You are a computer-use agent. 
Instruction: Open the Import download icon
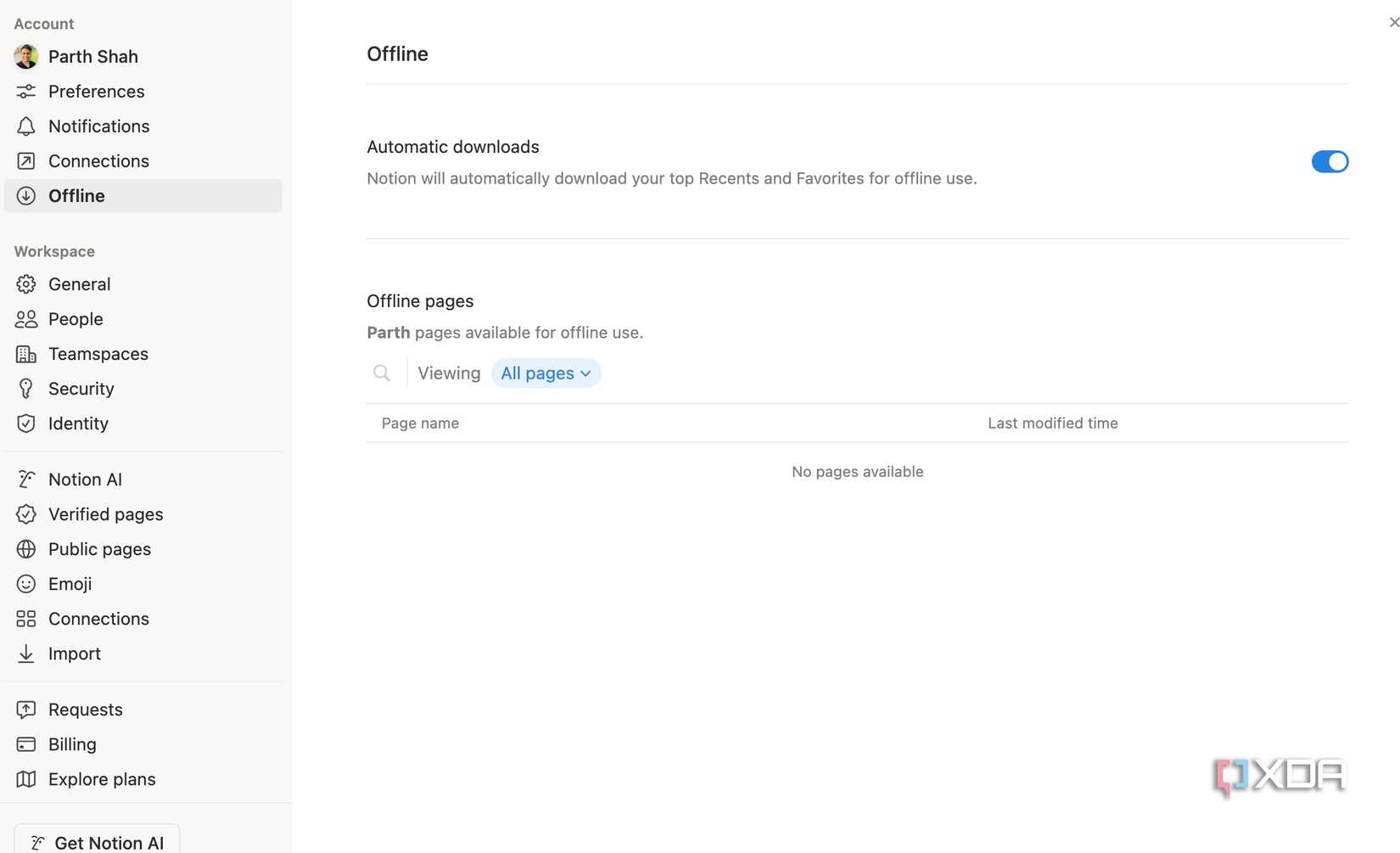click(x=25, y=654)
